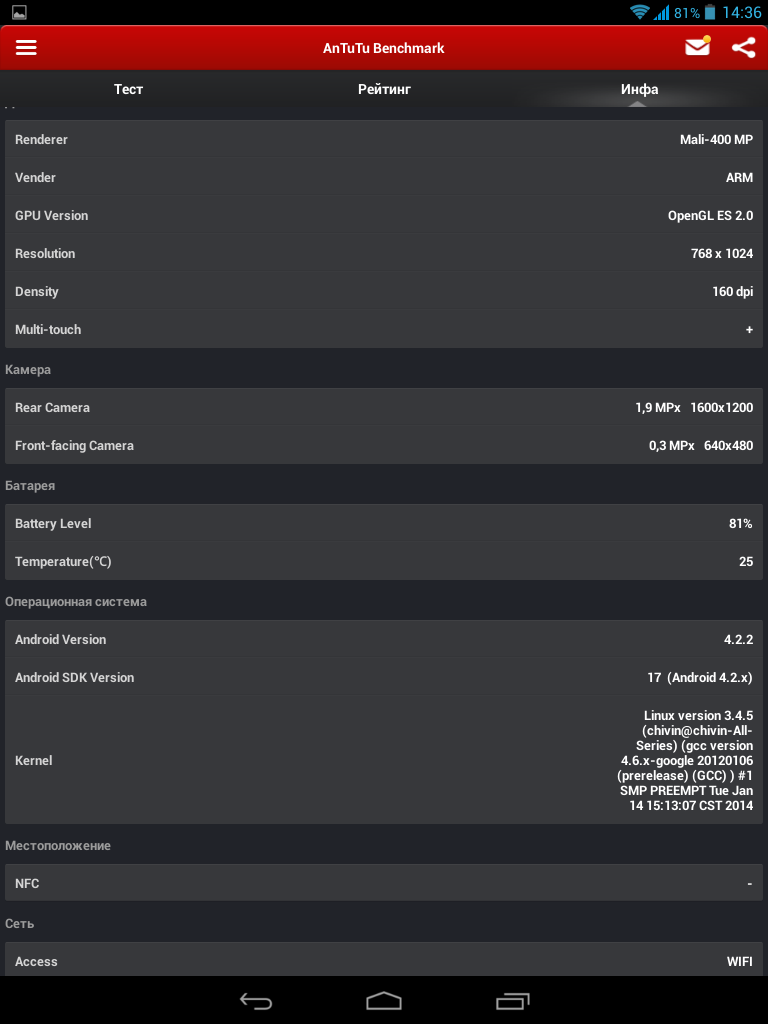
Task: Switch to the Тест tab
Action: click(x=128, y=89)
